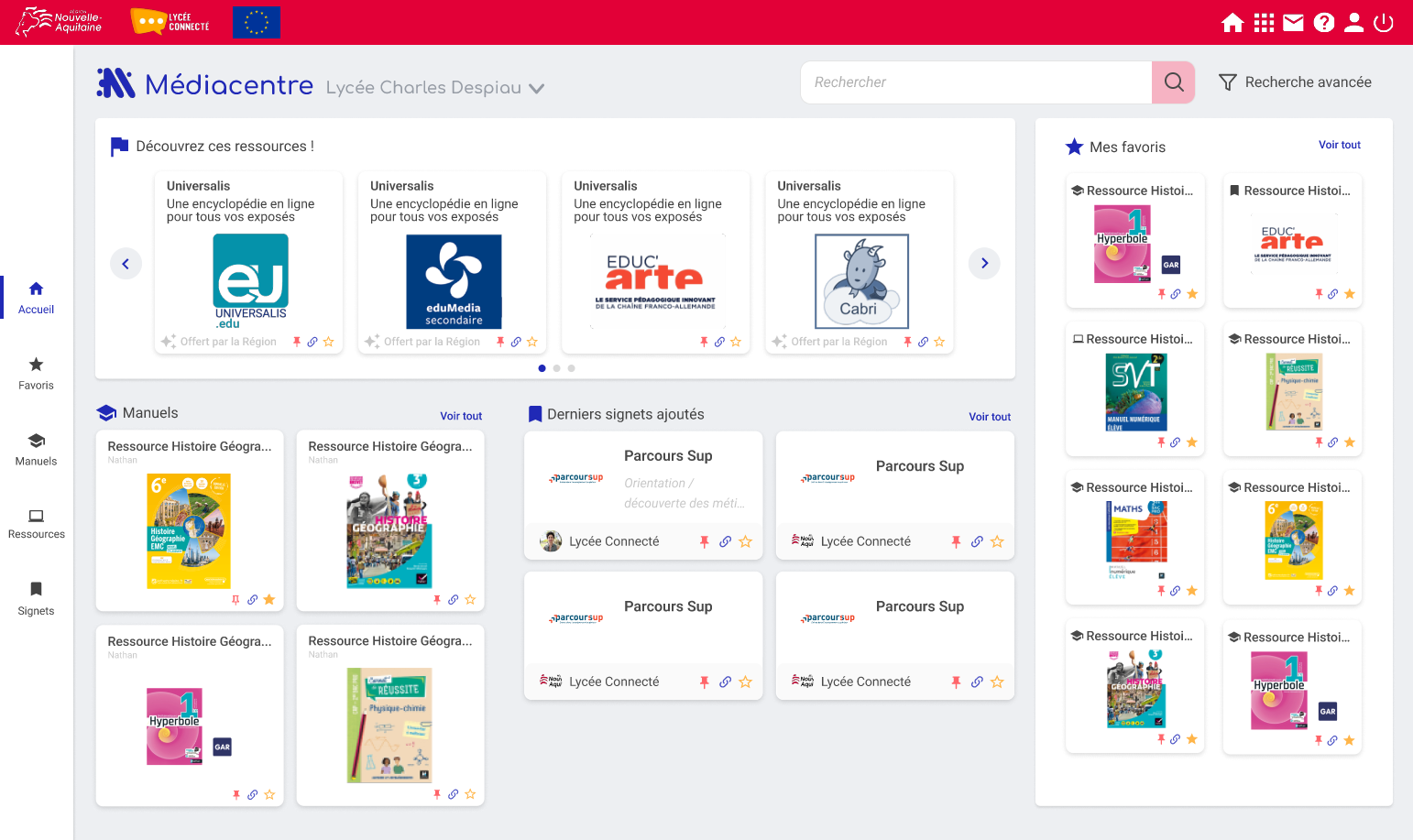Copy link of the EDUC'arte carousel card

pos(719,342)
